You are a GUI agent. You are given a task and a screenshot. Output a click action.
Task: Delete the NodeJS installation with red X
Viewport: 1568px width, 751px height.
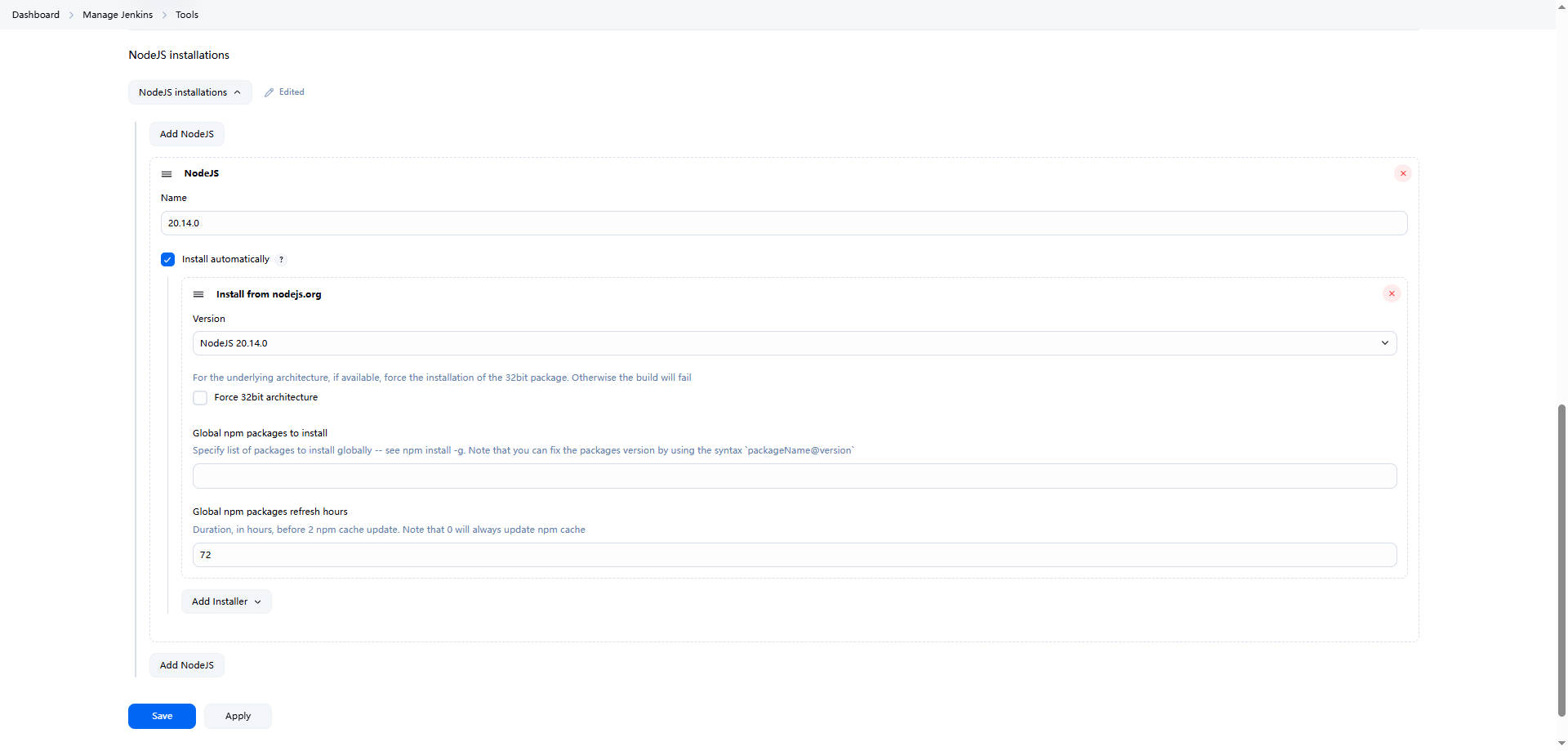tap(1402, 173)
